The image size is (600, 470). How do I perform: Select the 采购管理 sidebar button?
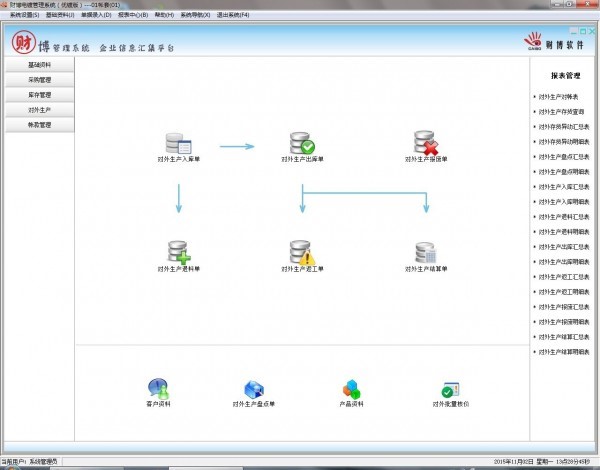[x=41, y=80]
